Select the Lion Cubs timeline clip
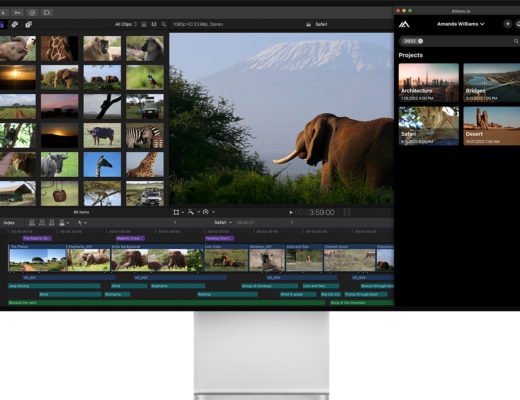Image resolution: width=520 pixels, height=400 pixels. coord(226,258)
